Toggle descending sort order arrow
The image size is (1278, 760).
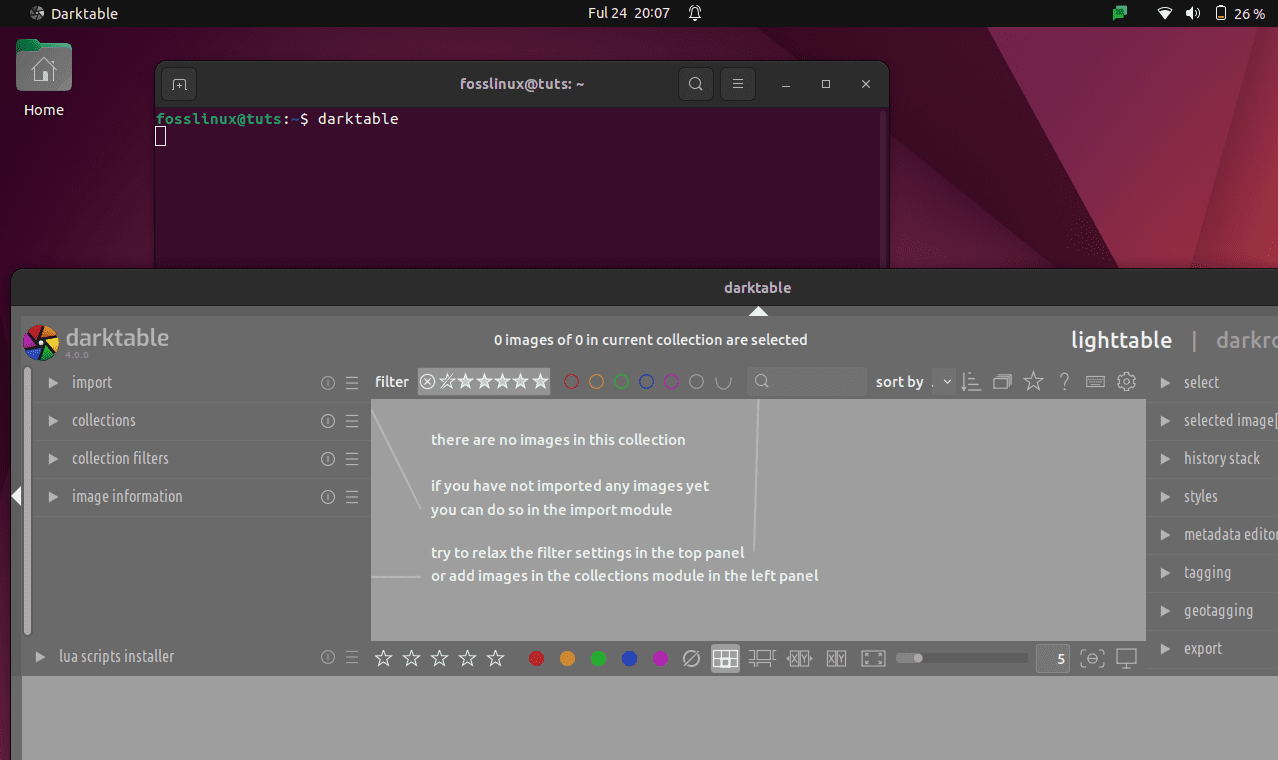[971, 381]
